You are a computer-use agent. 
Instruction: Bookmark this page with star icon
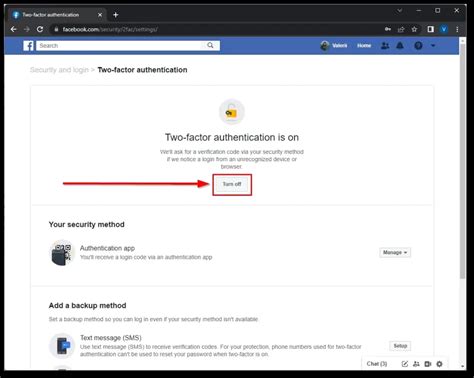coord(414,29)
